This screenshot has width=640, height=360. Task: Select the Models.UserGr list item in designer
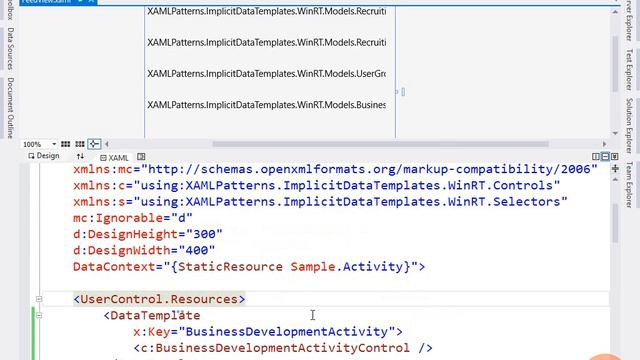coord(267,74)
